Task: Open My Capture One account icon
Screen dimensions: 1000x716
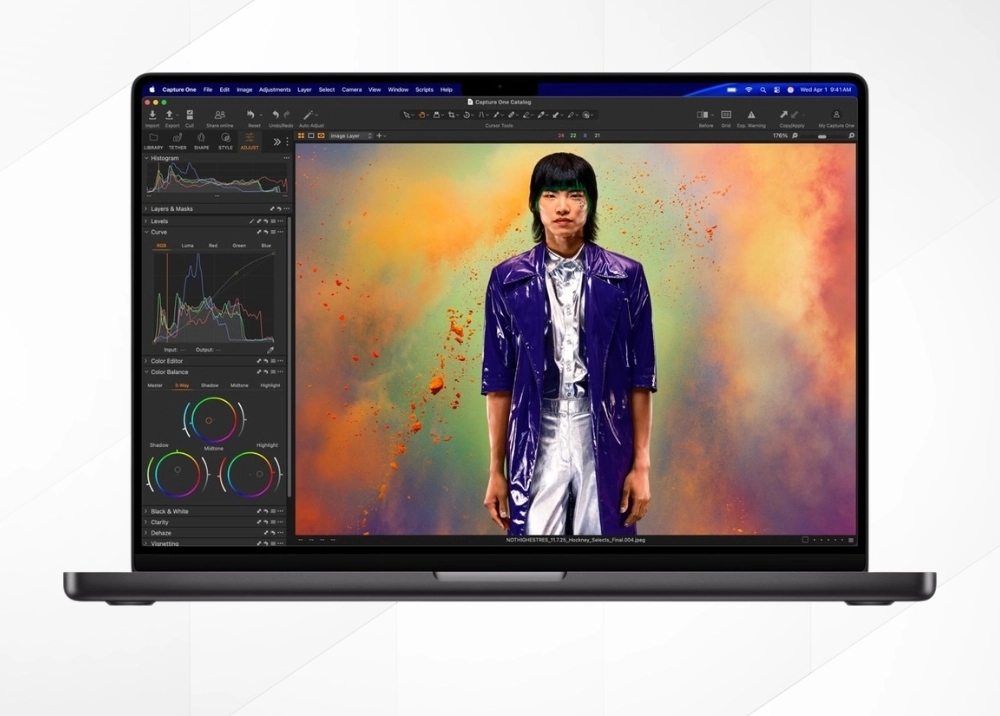Action: (836, 113)
